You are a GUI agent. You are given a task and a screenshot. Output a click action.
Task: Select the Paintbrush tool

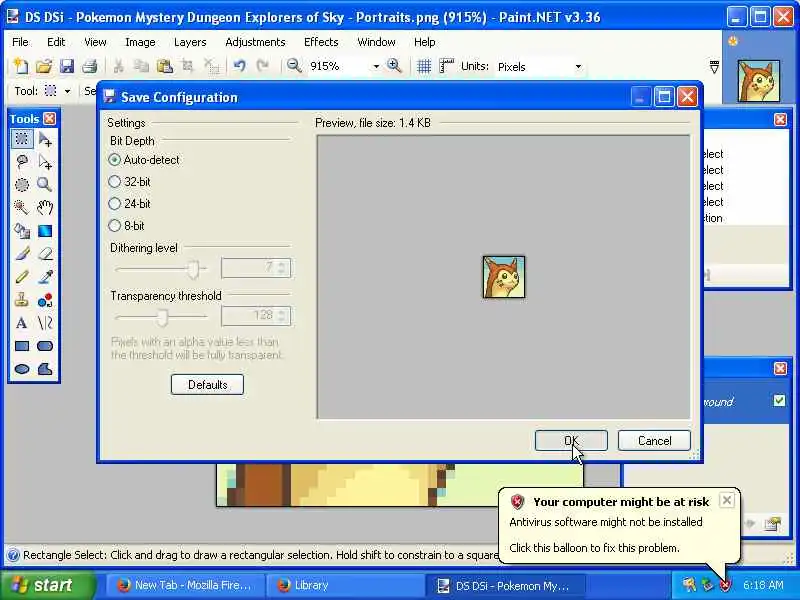[x=21, y=254]
